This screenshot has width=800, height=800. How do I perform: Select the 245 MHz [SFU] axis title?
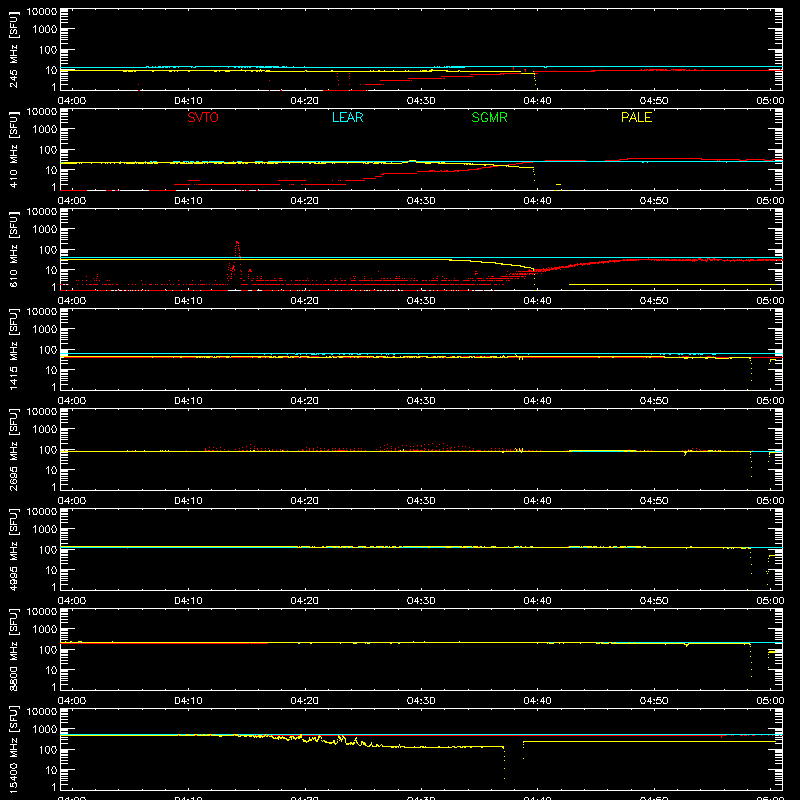[14, 49]
